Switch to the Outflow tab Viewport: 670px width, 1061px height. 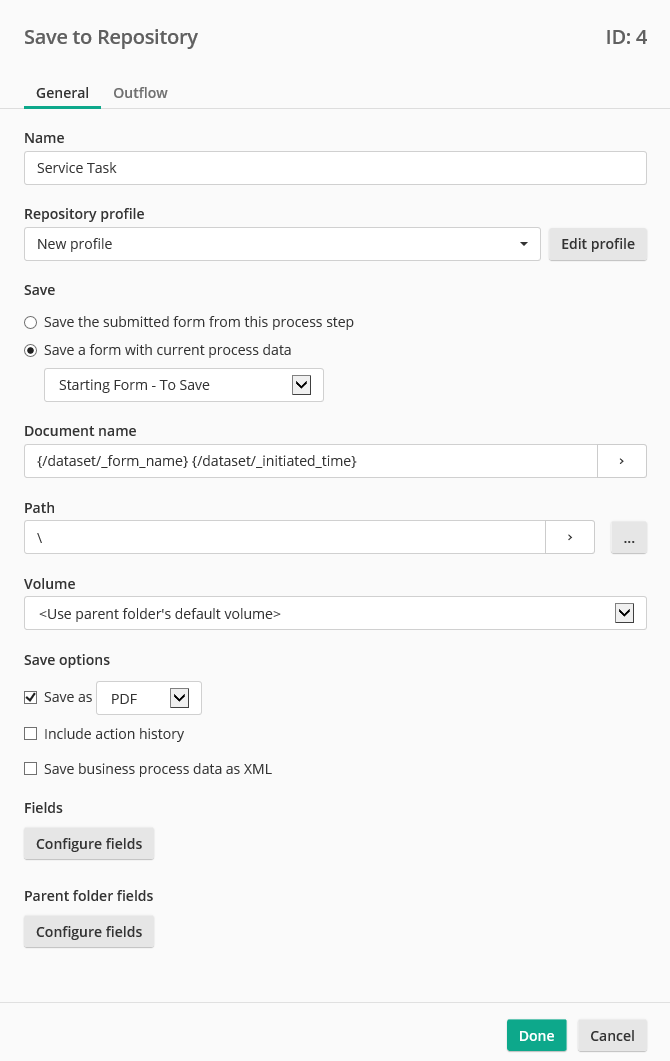coord(140,93)
